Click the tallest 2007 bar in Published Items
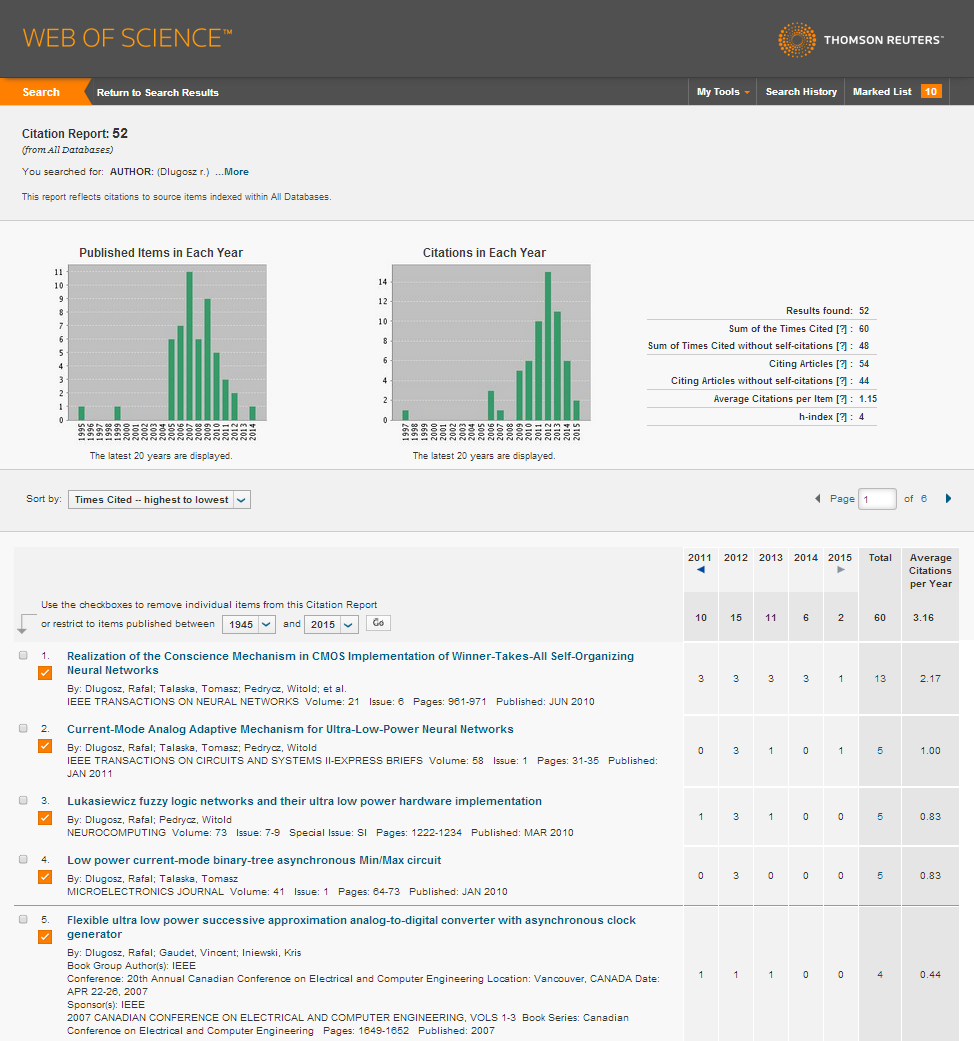The width and height of the screenshot is (974, 1041). (189, 346)
